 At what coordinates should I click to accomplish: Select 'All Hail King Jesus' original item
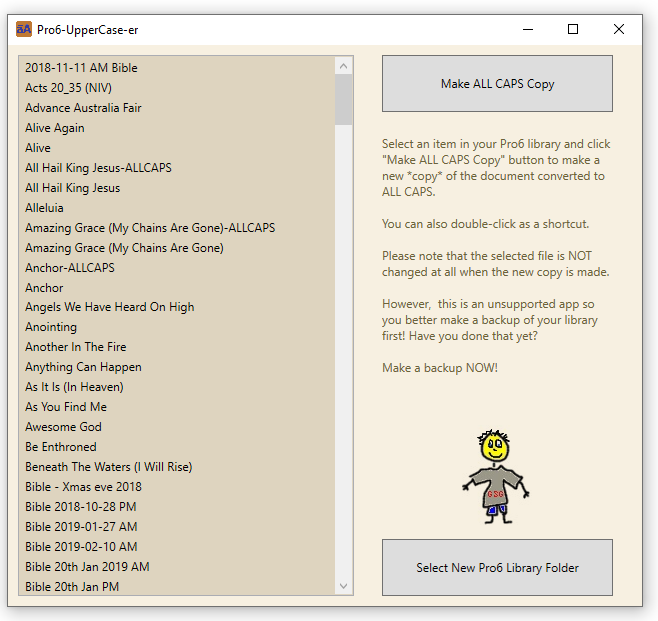click(177, 188)
